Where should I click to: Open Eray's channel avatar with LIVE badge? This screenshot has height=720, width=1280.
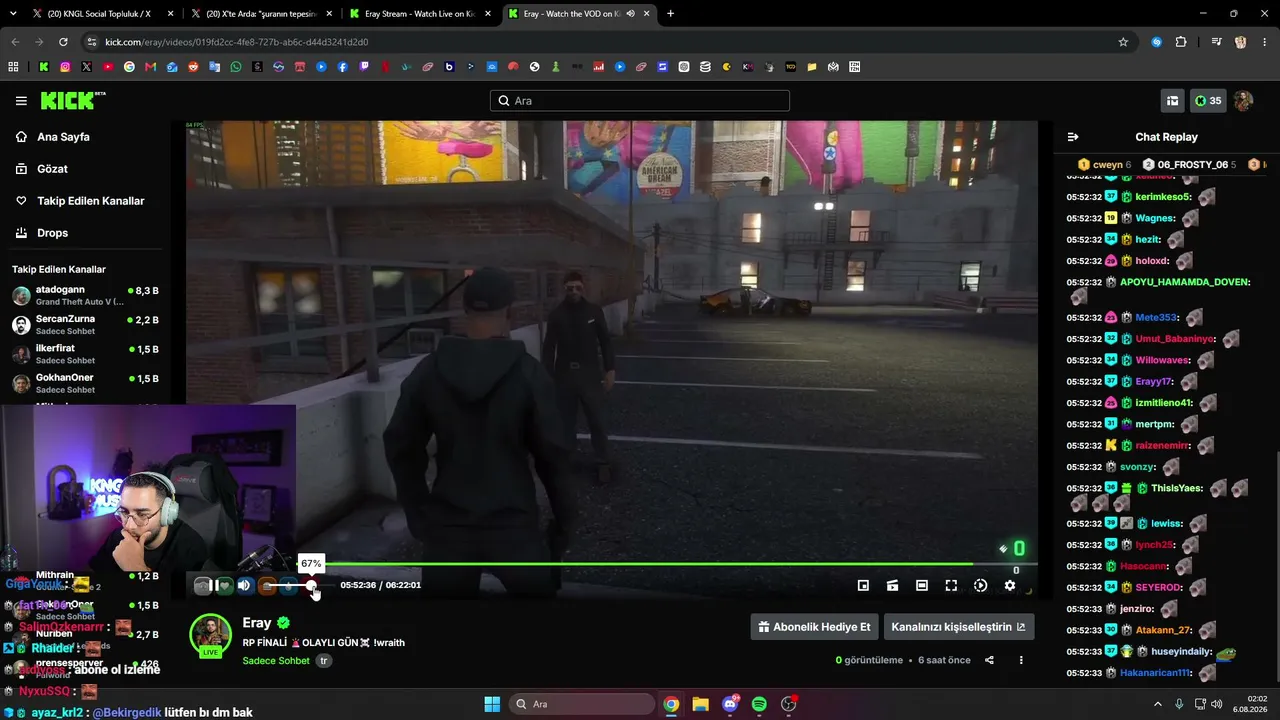click(x=210, y=636)
